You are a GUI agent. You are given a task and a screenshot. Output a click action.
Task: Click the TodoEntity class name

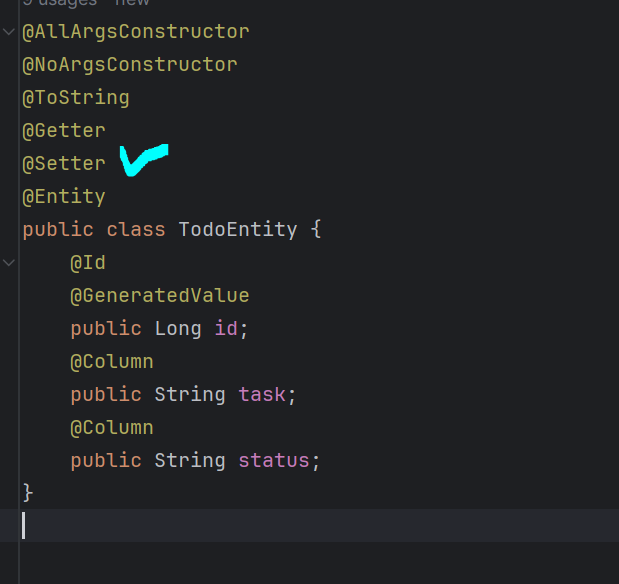[x=237, y=229]
